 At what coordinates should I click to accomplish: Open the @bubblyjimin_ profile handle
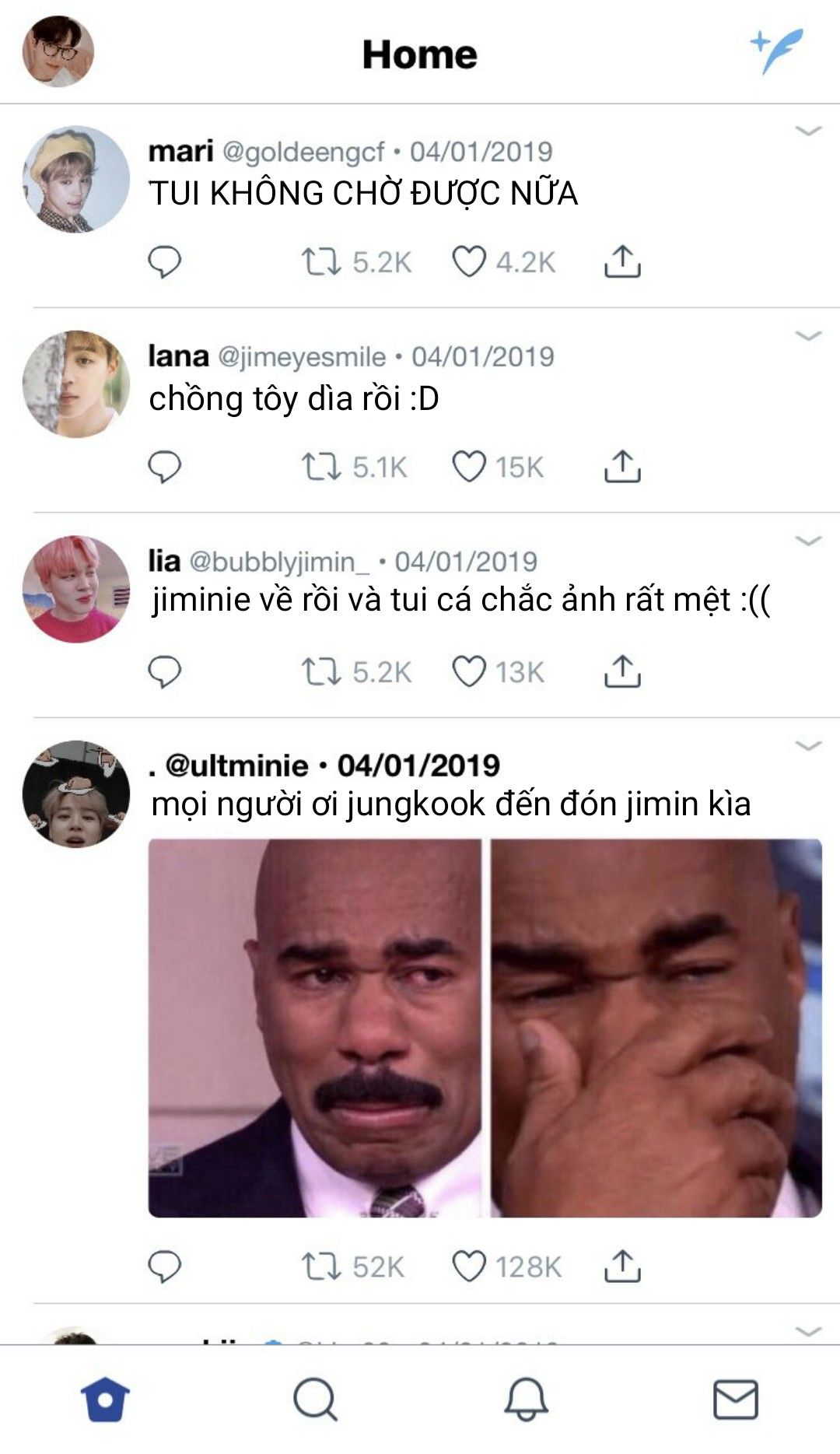(279, 561)
